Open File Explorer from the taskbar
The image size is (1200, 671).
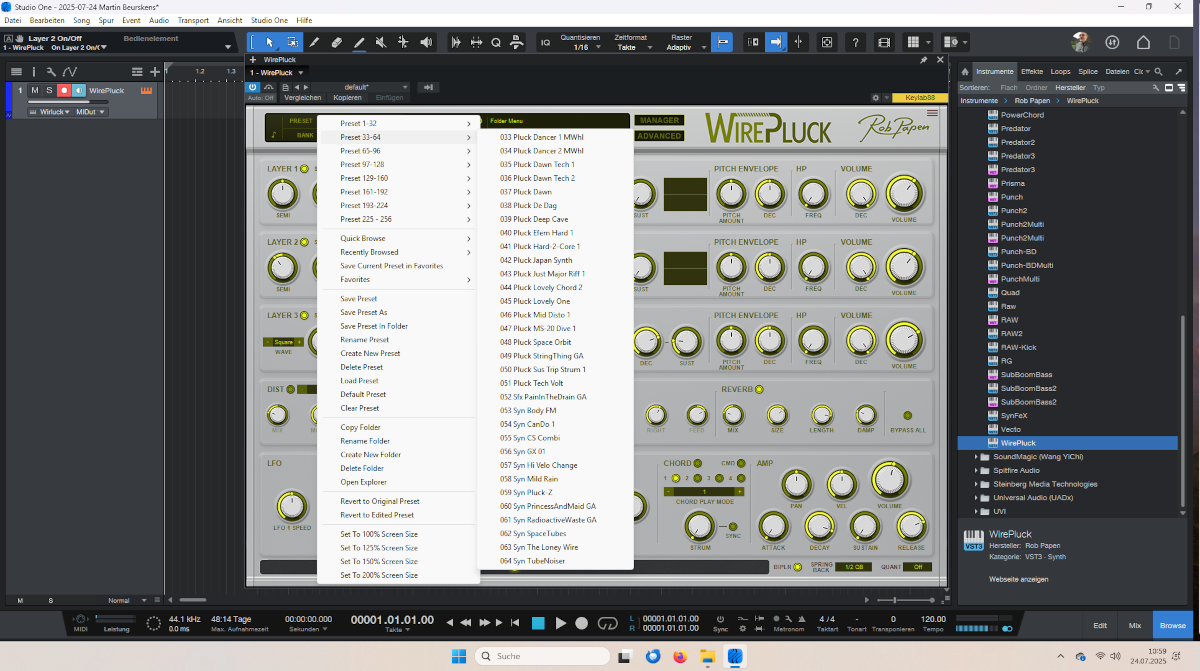[707, 656]
